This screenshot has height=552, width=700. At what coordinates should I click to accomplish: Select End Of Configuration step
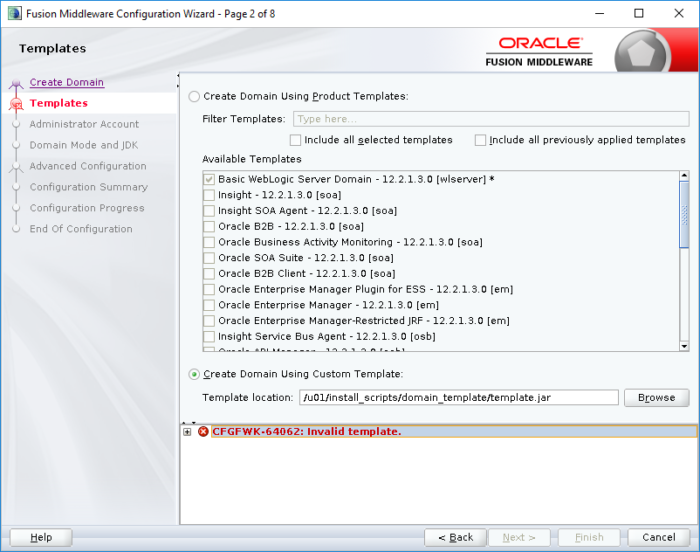pyautogui.click(x=81, y=229)
